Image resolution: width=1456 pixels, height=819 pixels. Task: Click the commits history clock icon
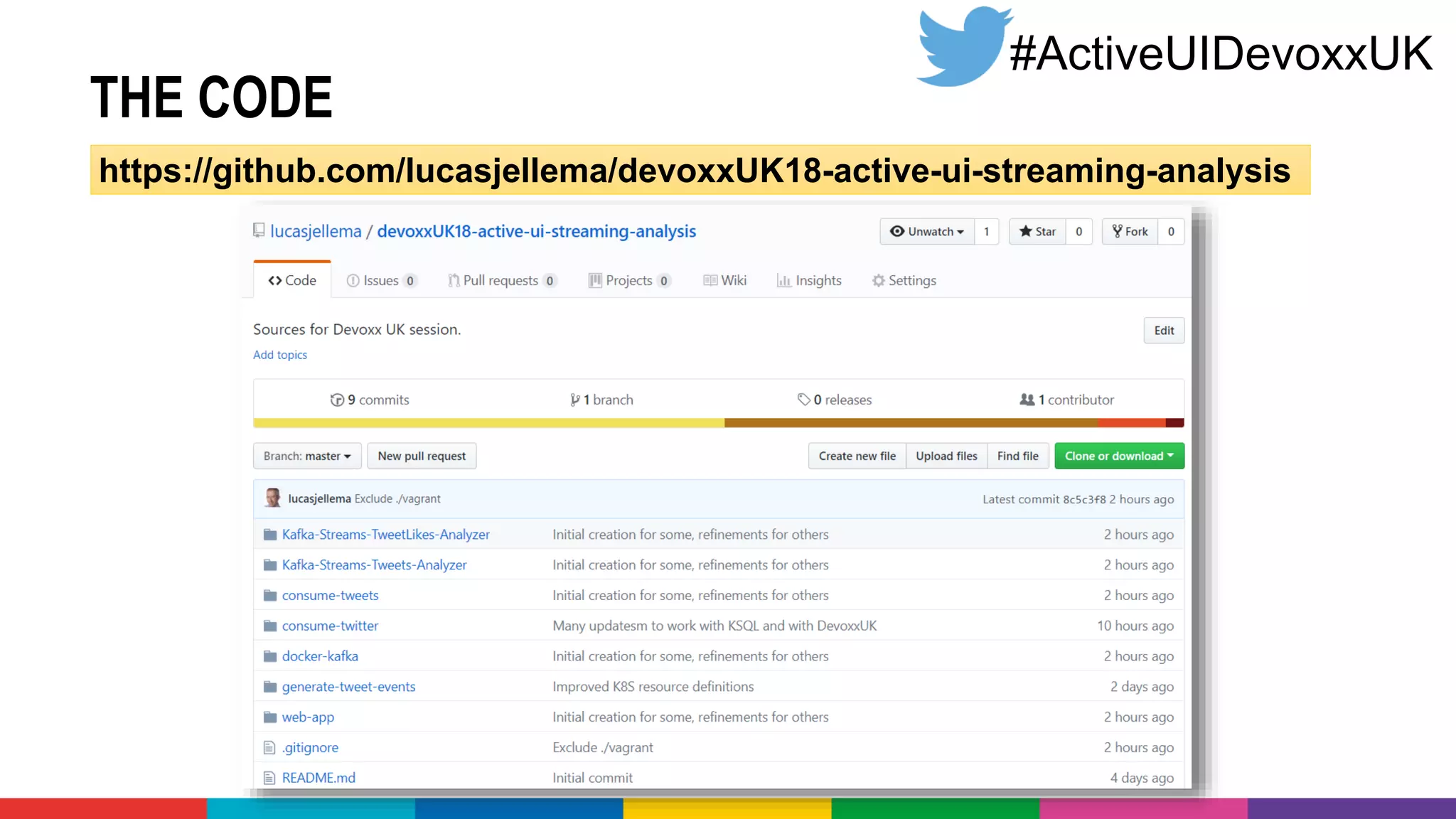337,400
